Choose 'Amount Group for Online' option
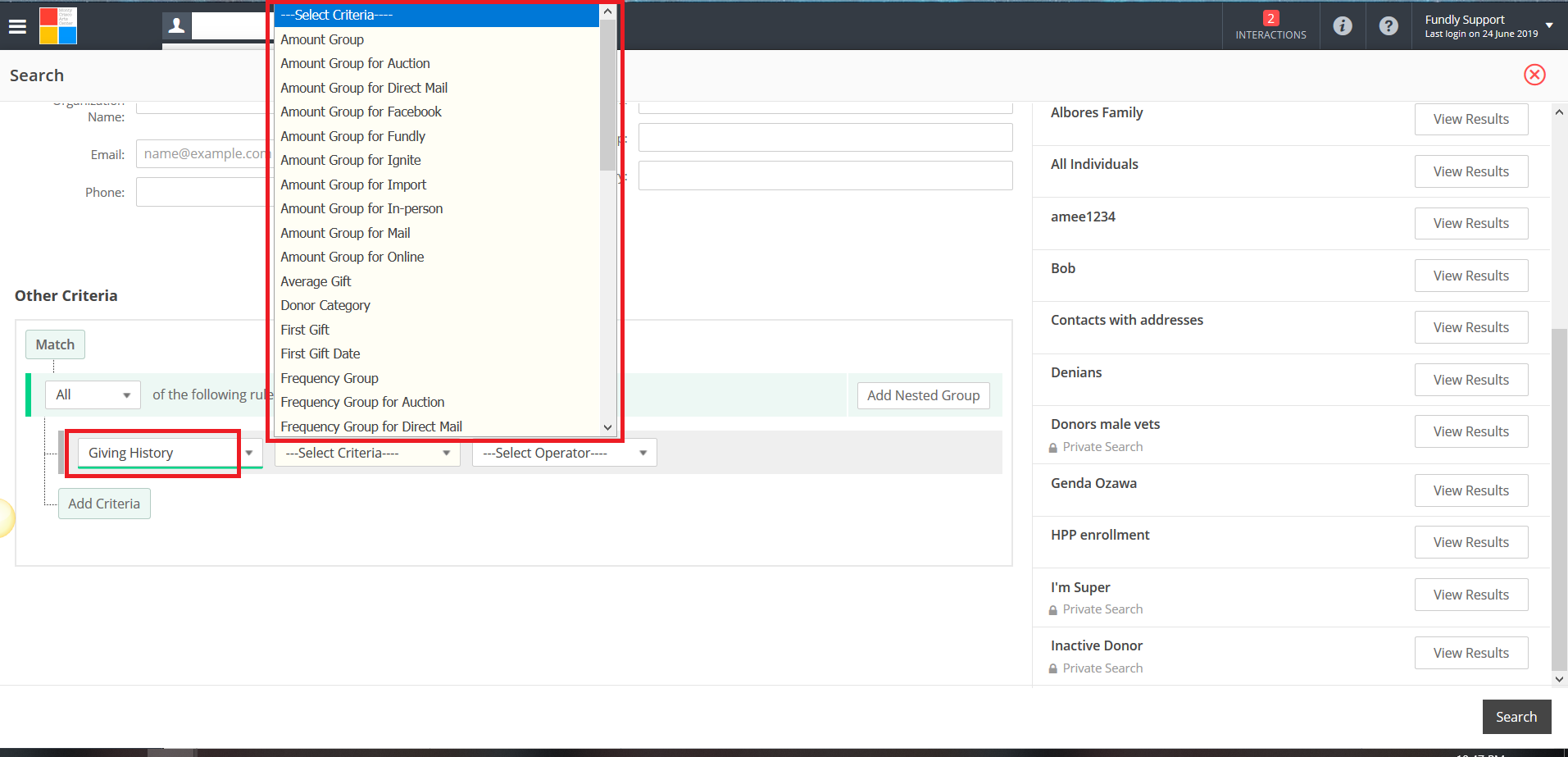 point(437,257)
